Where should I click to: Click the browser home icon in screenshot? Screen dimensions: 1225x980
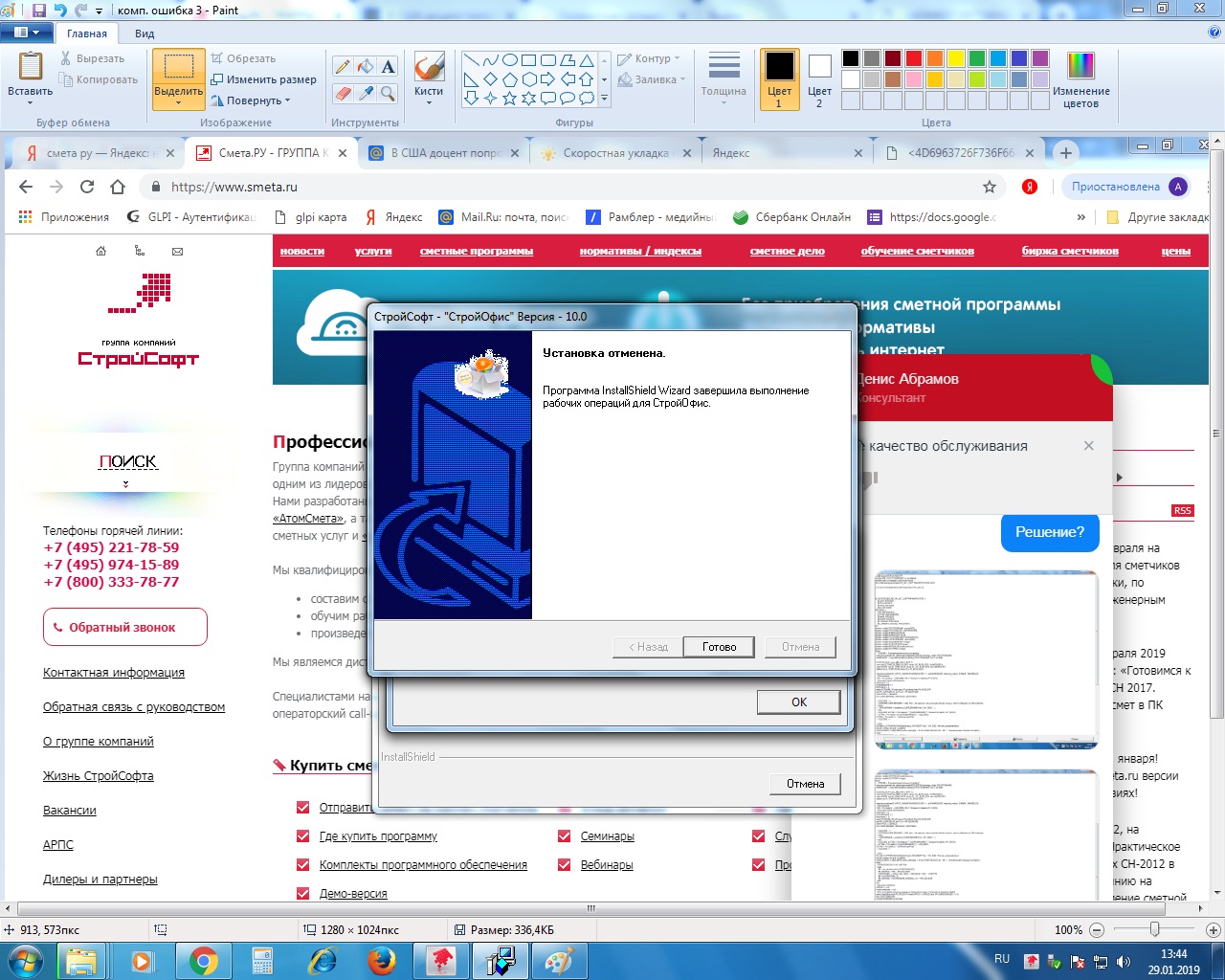(118, 187)
